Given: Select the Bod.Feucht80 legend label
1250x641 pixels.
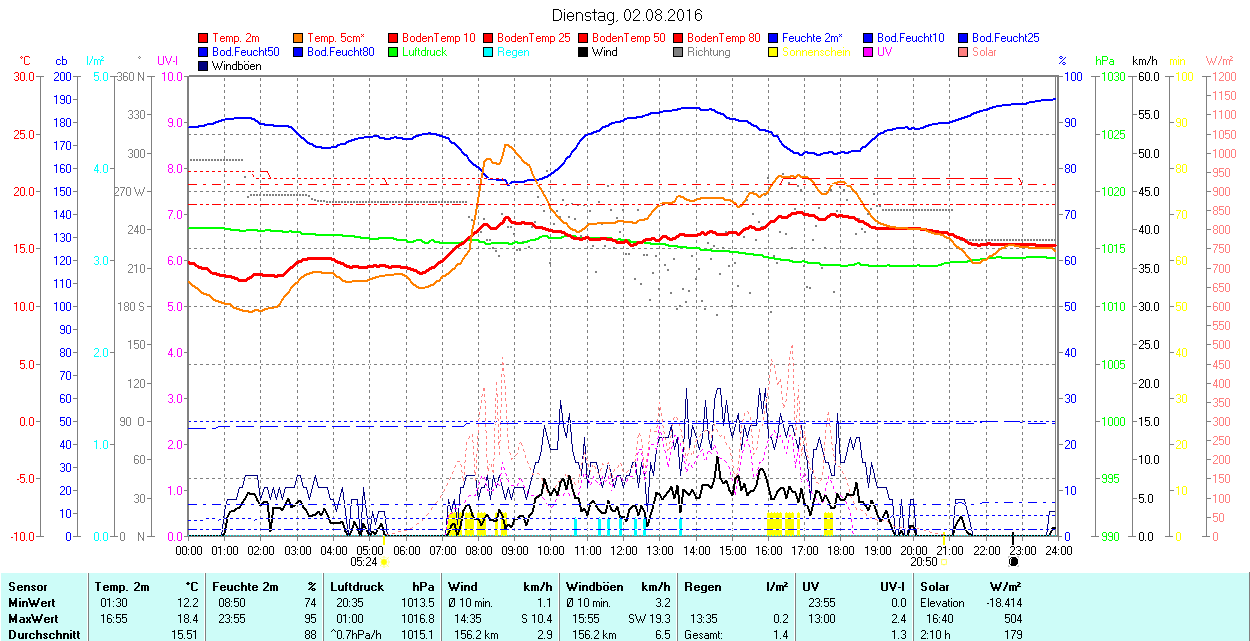Looking at the screenshot, I should point(341,52).
